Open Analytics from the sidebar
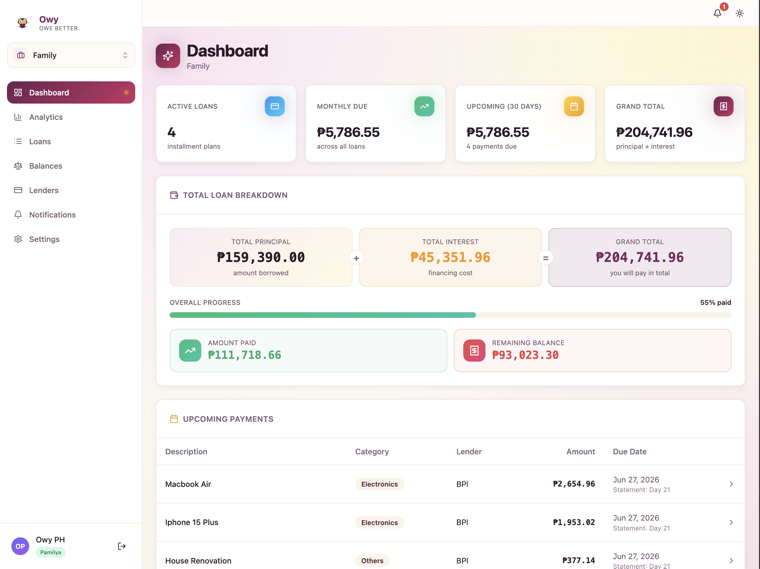 click(71, 117)
